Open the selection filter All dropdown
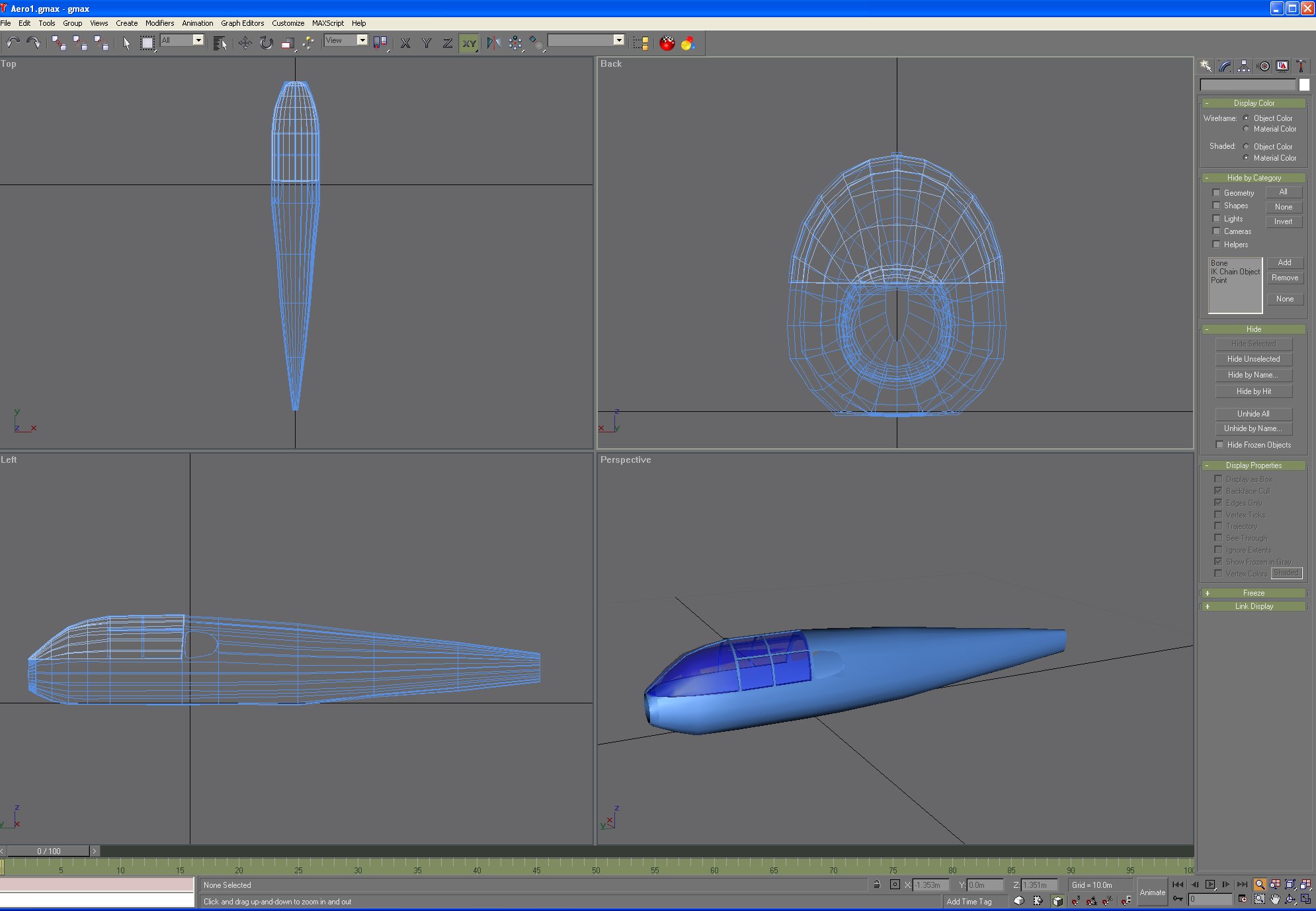Viewport: 1316px width, 911px height. pyautogui.click(x=198, y=40)
